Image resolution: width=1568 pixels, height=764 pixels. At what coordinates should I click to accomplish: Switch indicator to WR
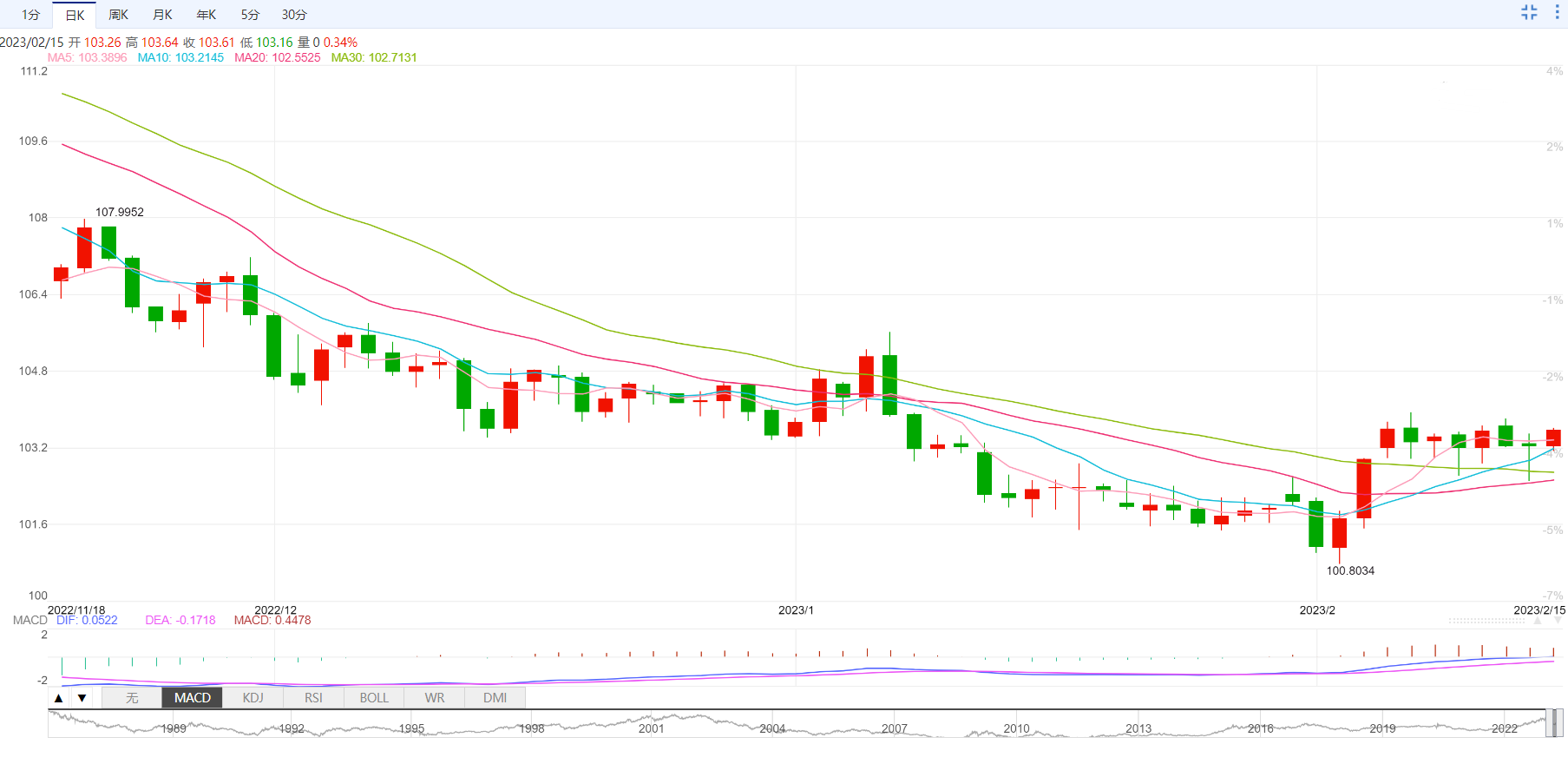pos(435,698)
